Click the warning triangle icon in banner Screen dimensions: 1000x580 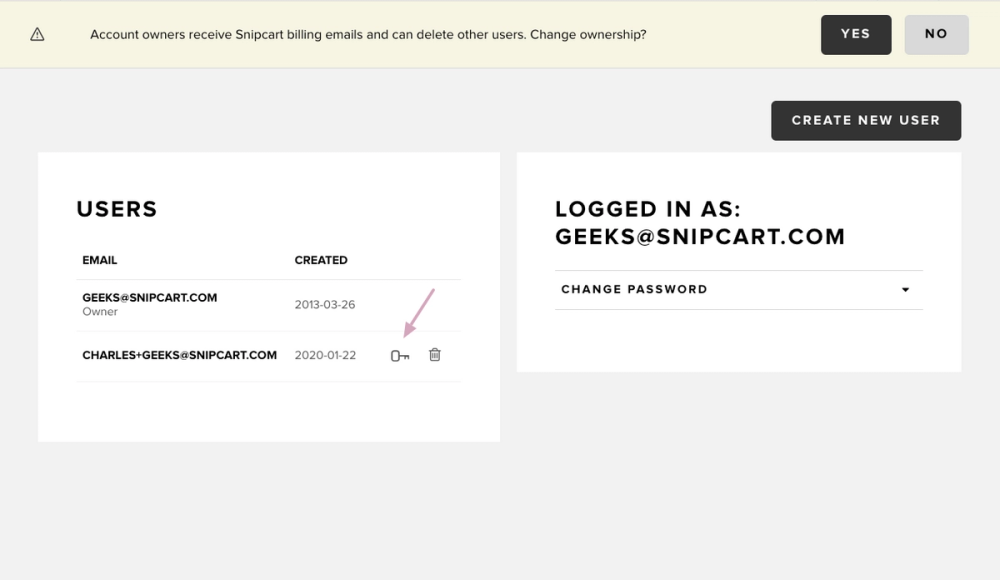pos(37,34)
